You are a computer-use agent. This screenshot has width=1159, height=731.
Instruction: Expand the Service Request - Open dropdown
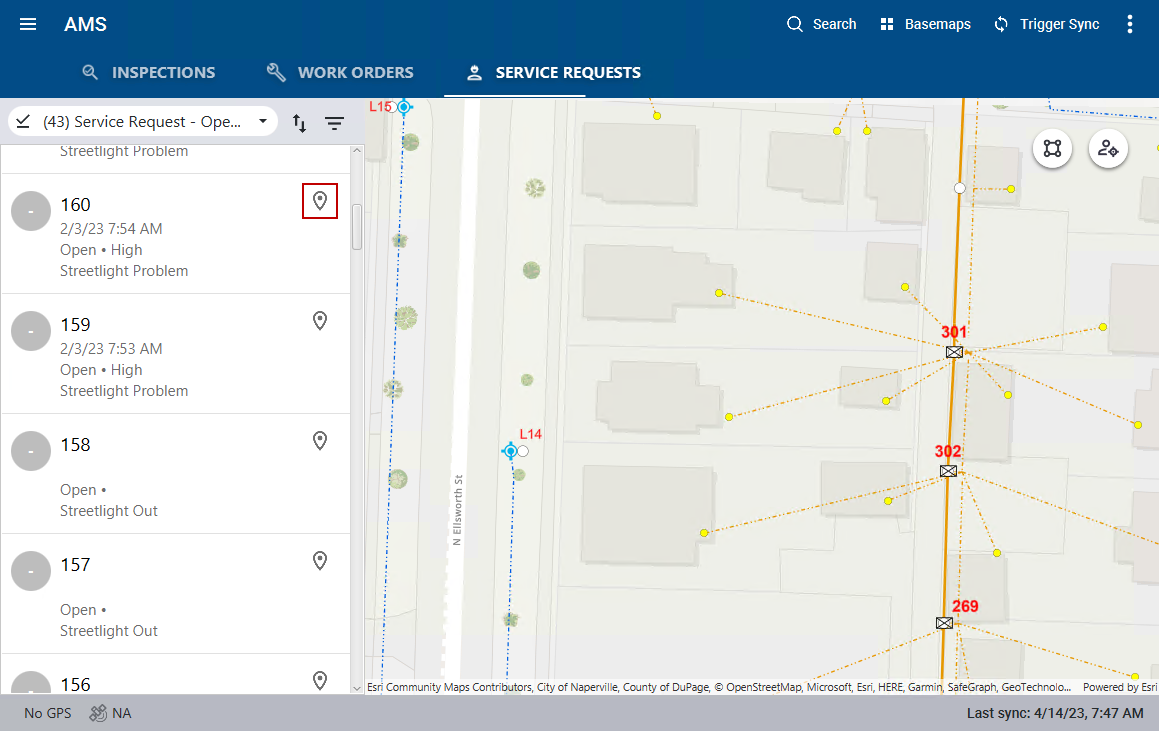coord(143,122)
